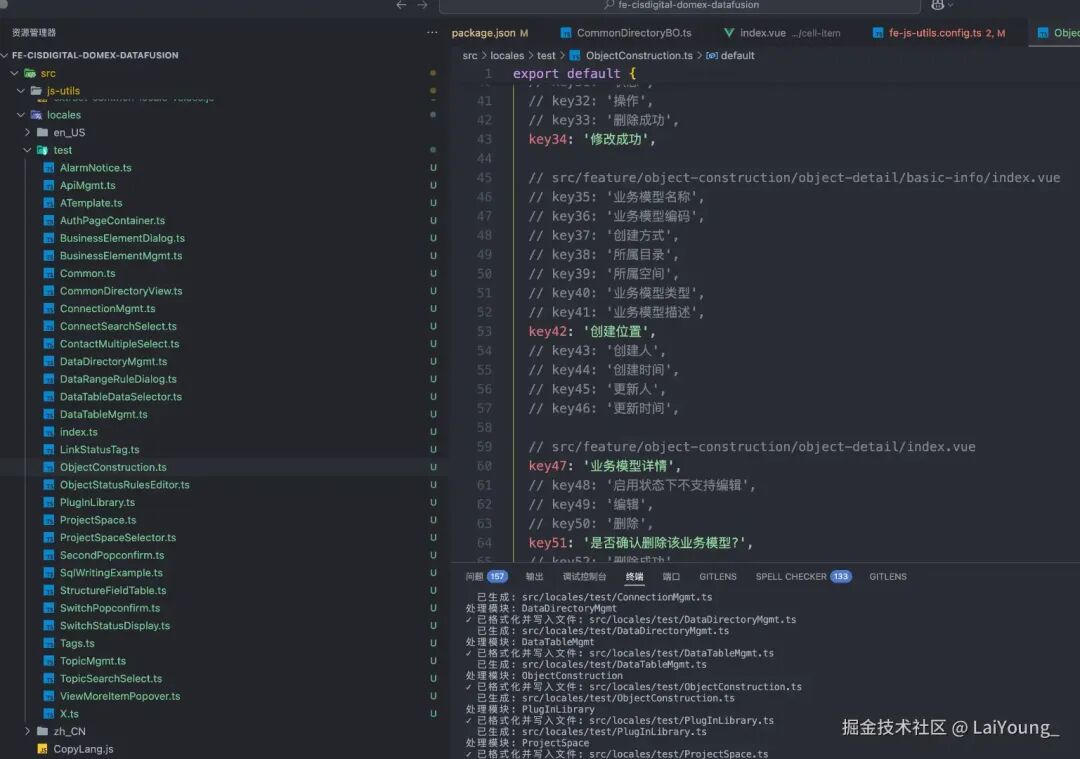Collapse the locales folder
Image resolution: width=1080 pixels, height=759 pixels.
[x=21, y=114]
